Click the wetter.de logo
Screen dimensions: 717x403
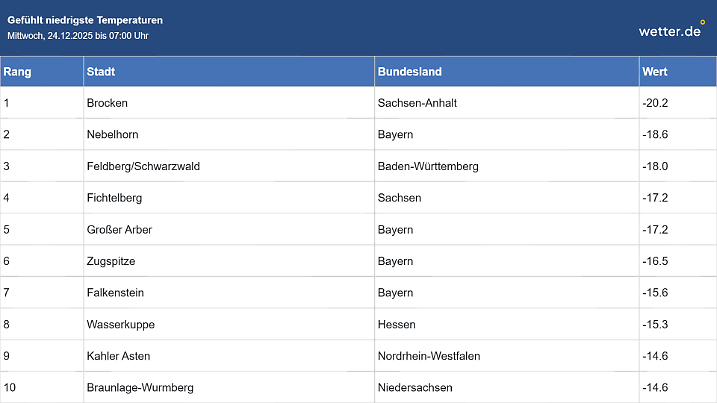(672, 30)
